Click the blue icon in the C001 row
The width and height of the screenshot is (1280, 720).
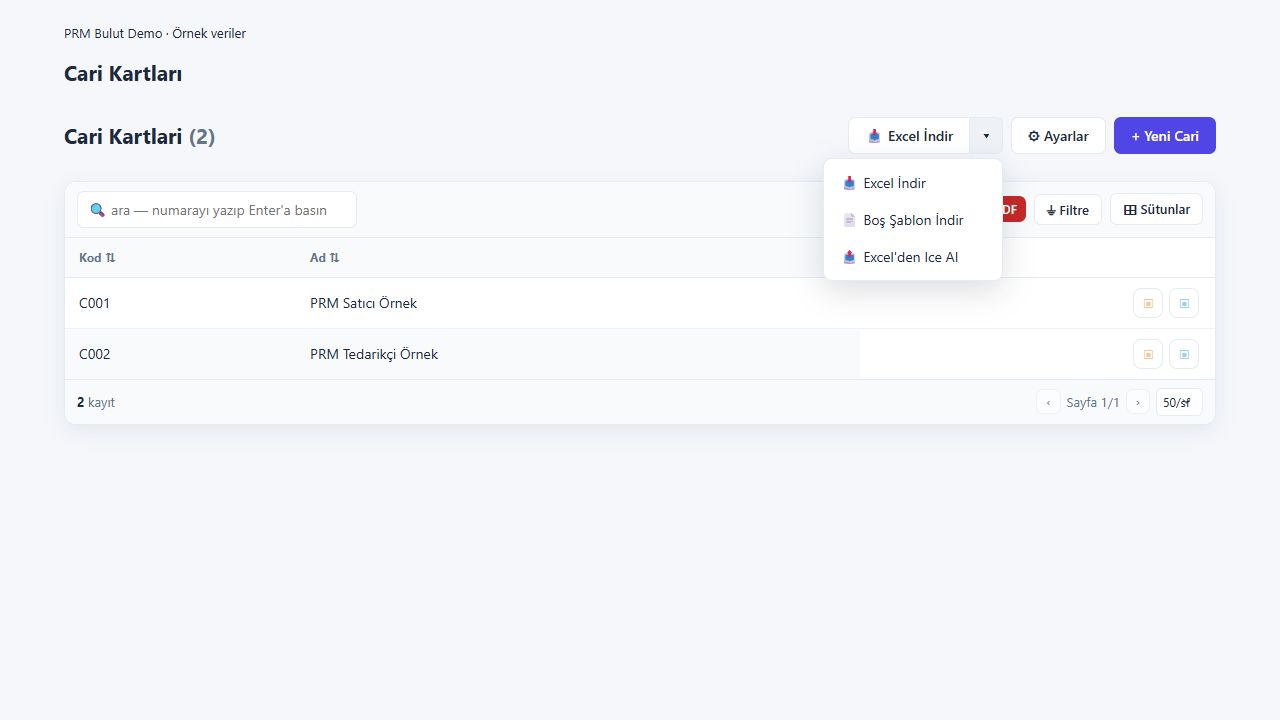pos(1184,303)
